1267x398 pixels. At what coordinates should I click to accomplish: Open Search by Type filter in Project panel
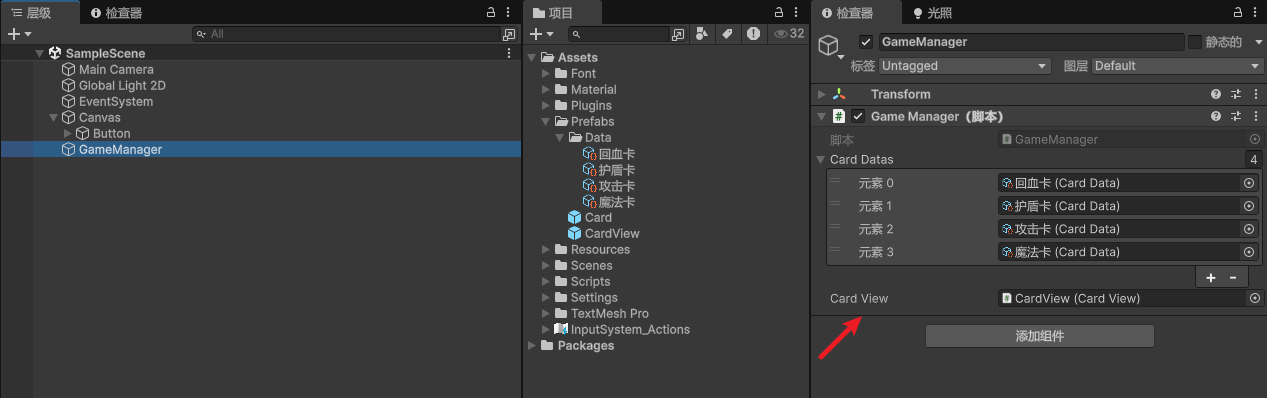[x=701, y=34]
